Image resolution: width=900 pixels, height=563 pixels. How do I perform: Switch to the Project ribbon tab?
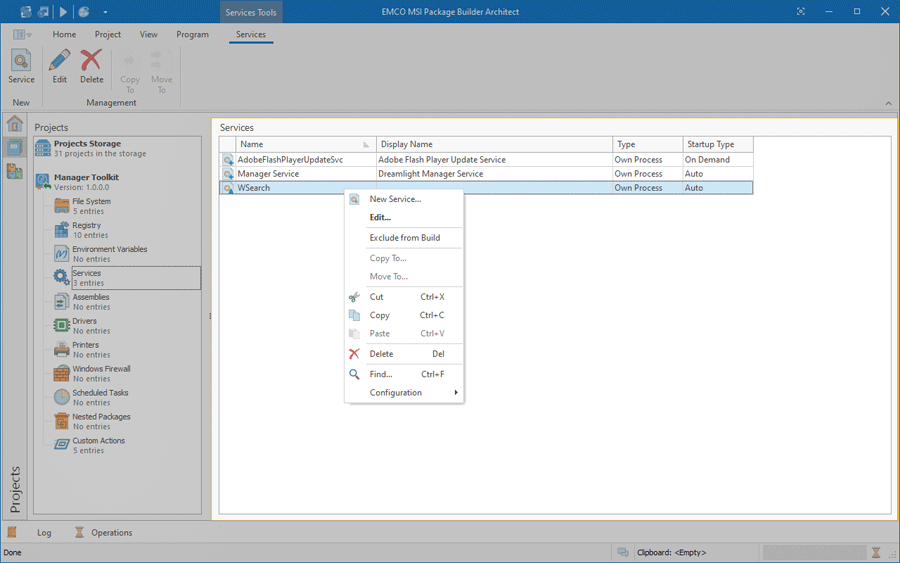[108, 34]
